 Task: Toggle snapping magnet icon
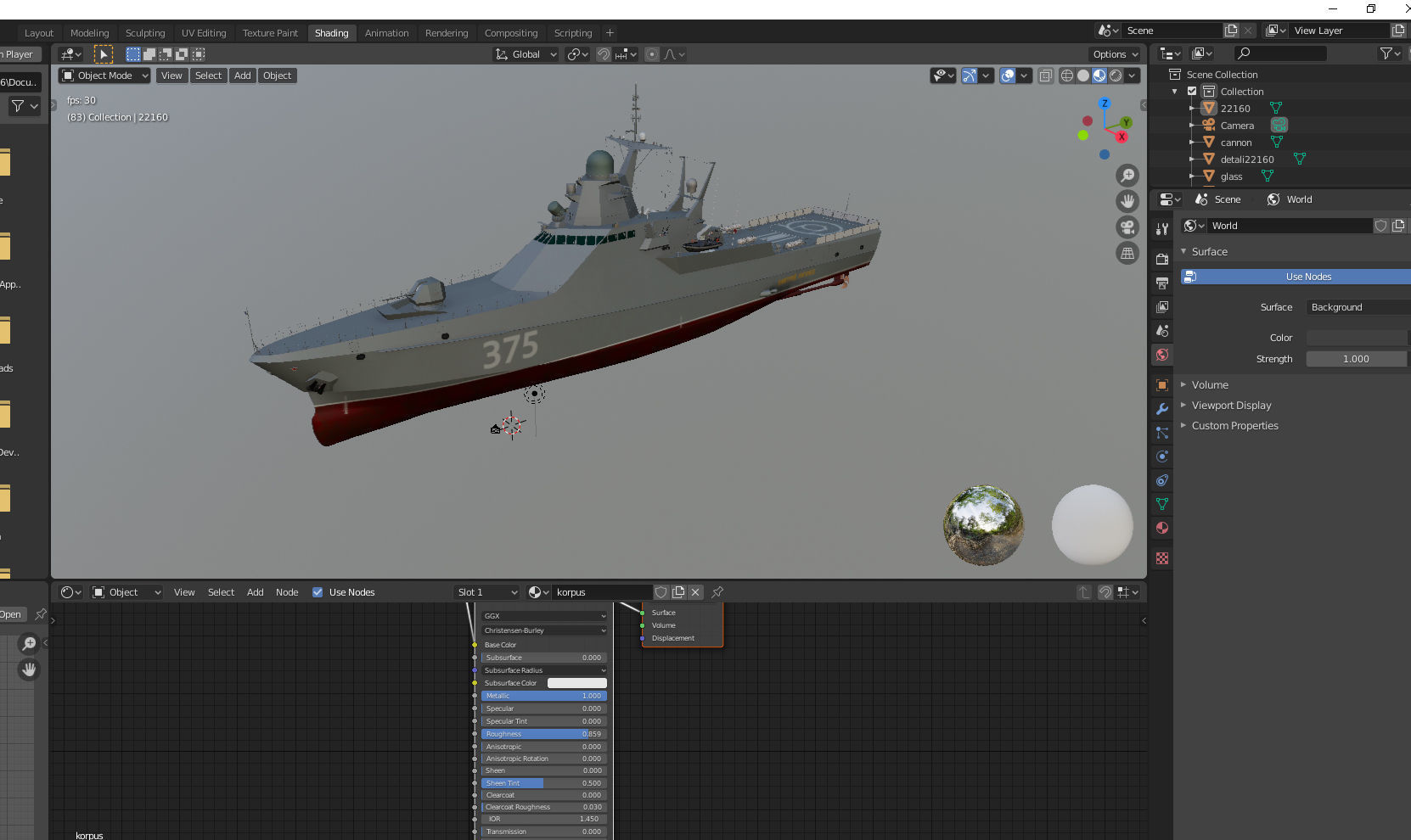[x=604, y=54]
